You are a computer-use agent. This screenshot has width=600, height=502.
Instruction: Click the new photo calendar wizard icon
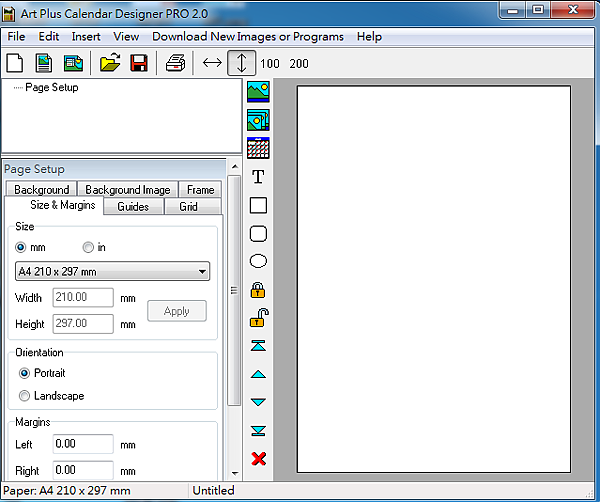pyautogui.click(x=73, y=63)
